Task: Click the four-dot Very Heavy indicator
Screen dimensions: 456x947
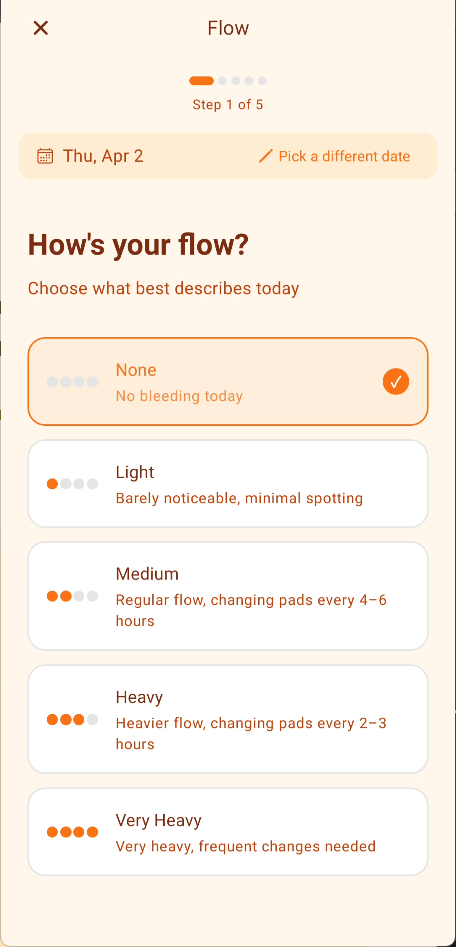Action: click(72, 832)
